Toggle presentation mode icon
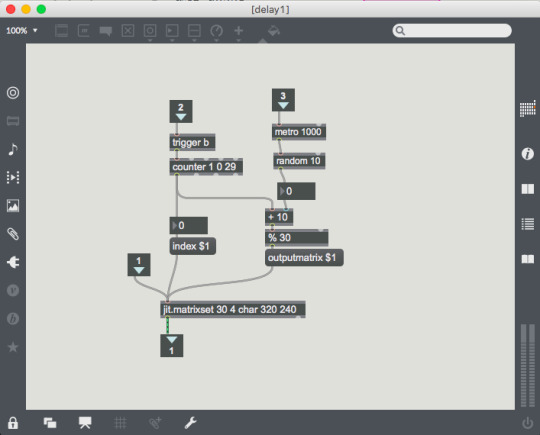Screen dimensions: 540x435 pos(85,423)
